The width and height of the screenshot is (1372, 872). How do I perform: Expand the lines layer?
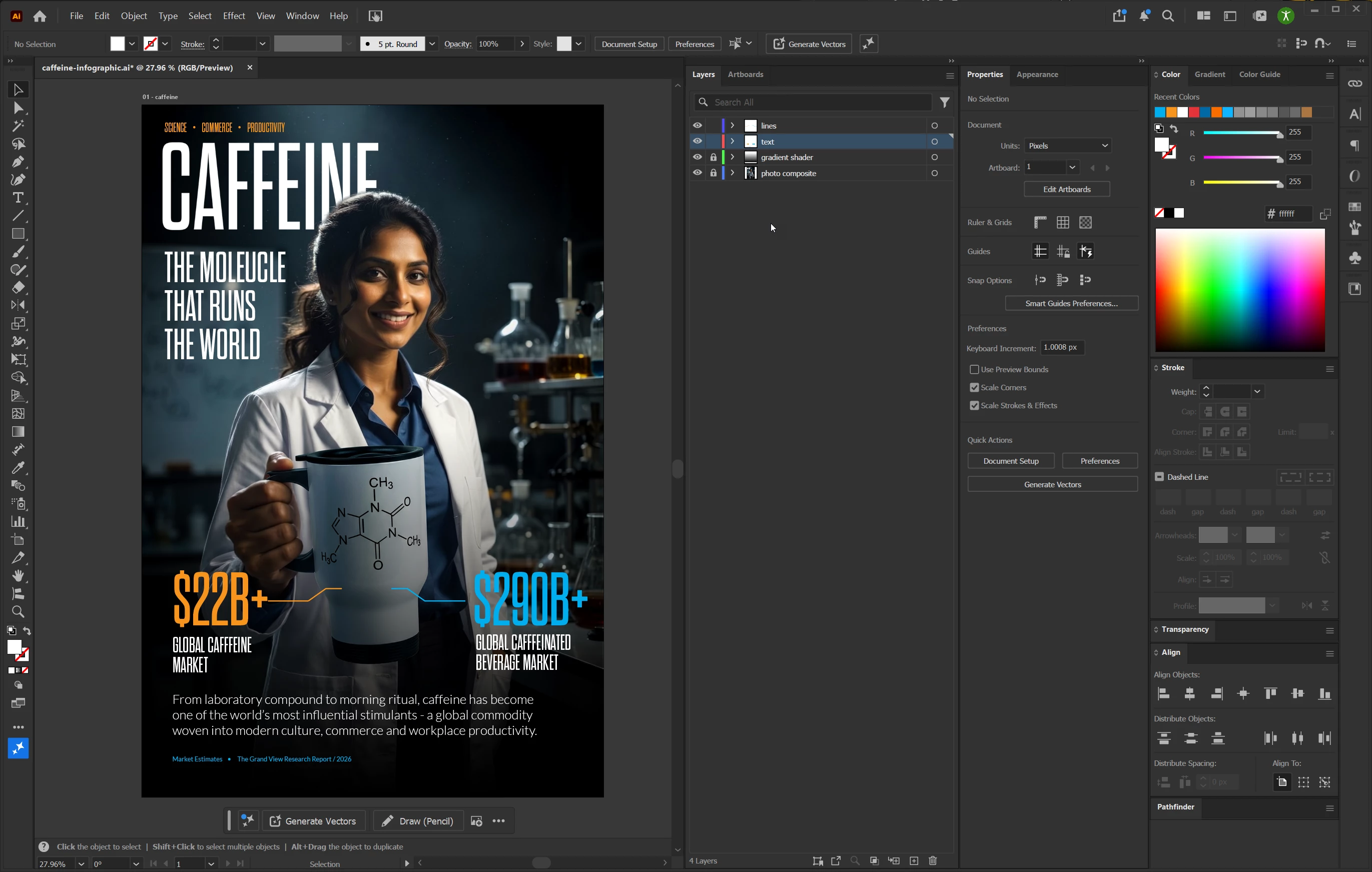pyautogui.click(x=733, y=125)
